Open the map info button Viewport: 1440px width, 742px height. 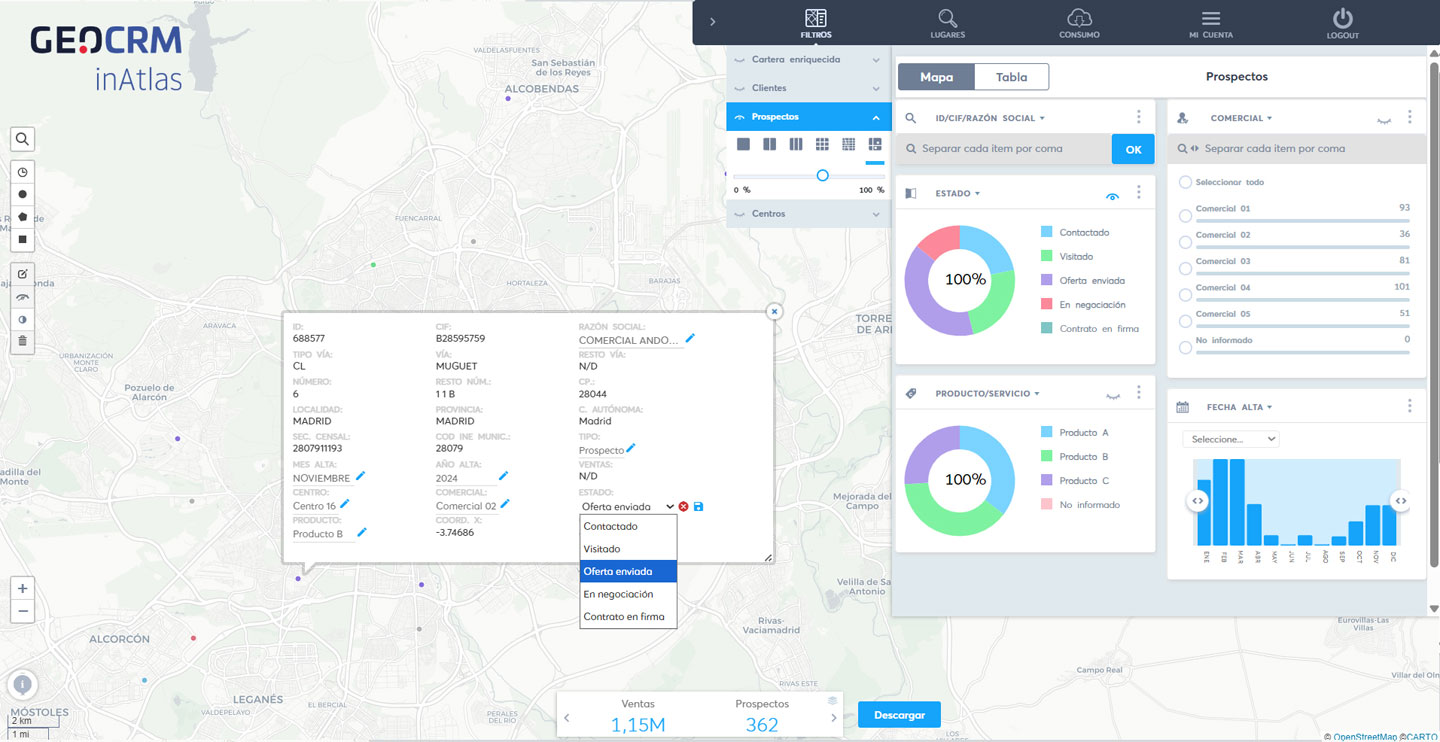click(22, 685)
